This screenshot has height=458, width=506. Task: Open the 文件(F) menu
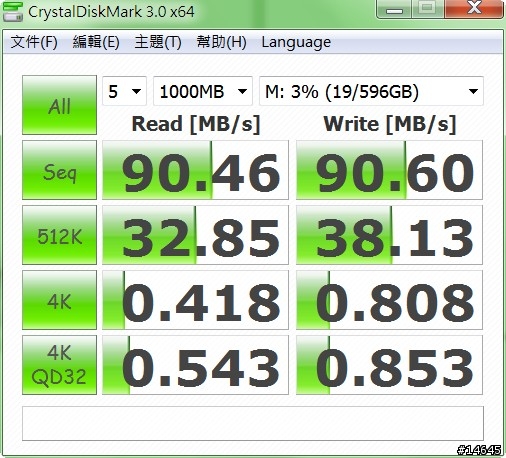34,42
